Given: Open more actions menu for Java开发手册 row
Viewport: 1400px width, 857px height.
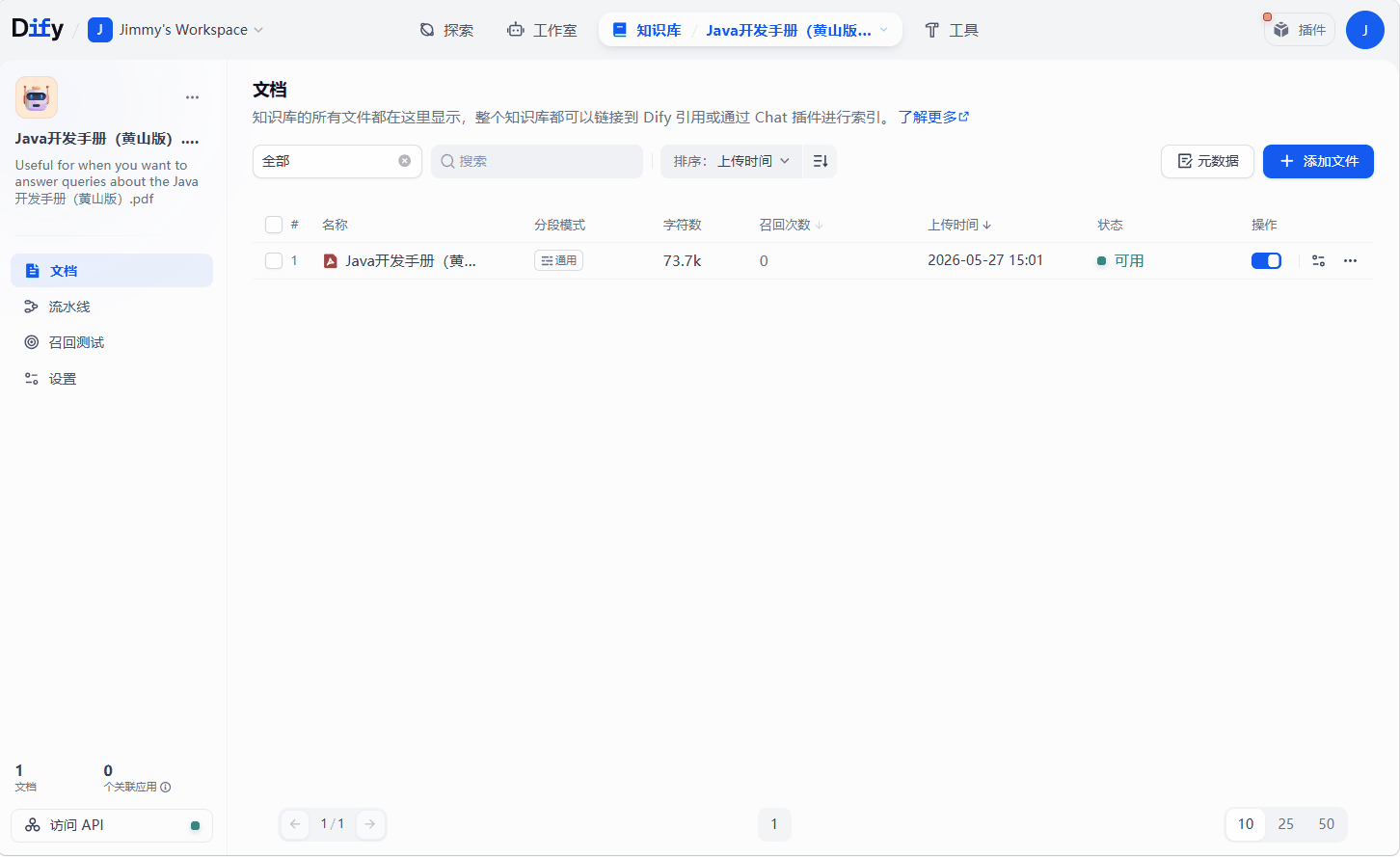Looking at the screenshot, I should point(1351,260).
